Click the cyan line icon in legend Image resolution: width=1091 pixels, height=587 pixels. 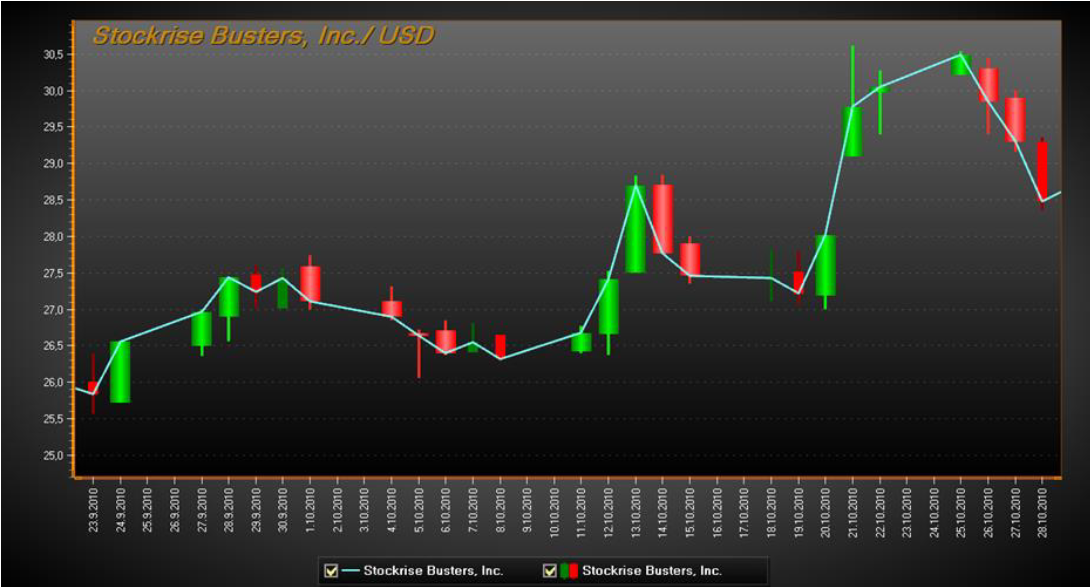[x=350, y=571]
